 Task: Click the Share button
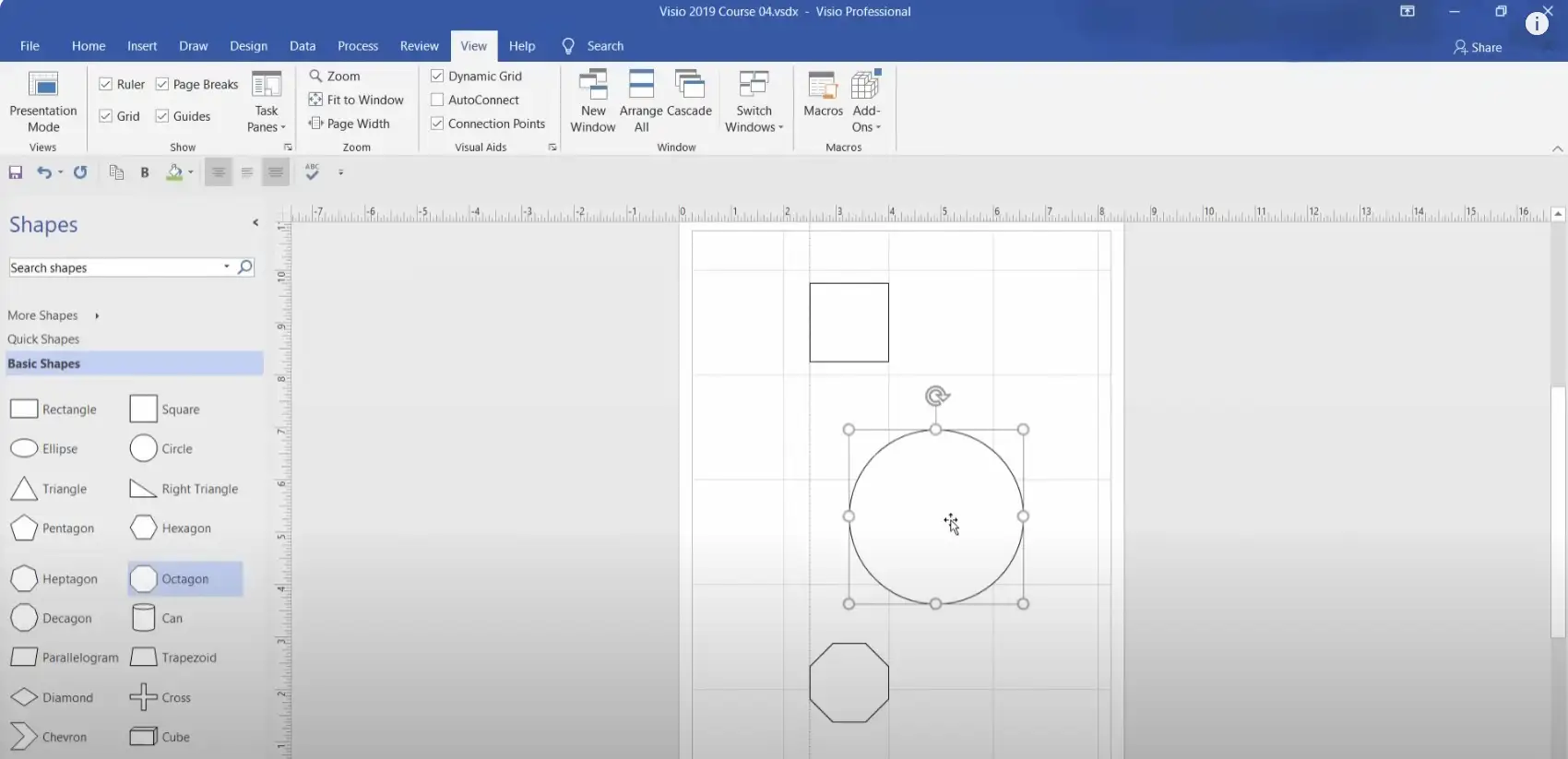(x=1478, y=47)
